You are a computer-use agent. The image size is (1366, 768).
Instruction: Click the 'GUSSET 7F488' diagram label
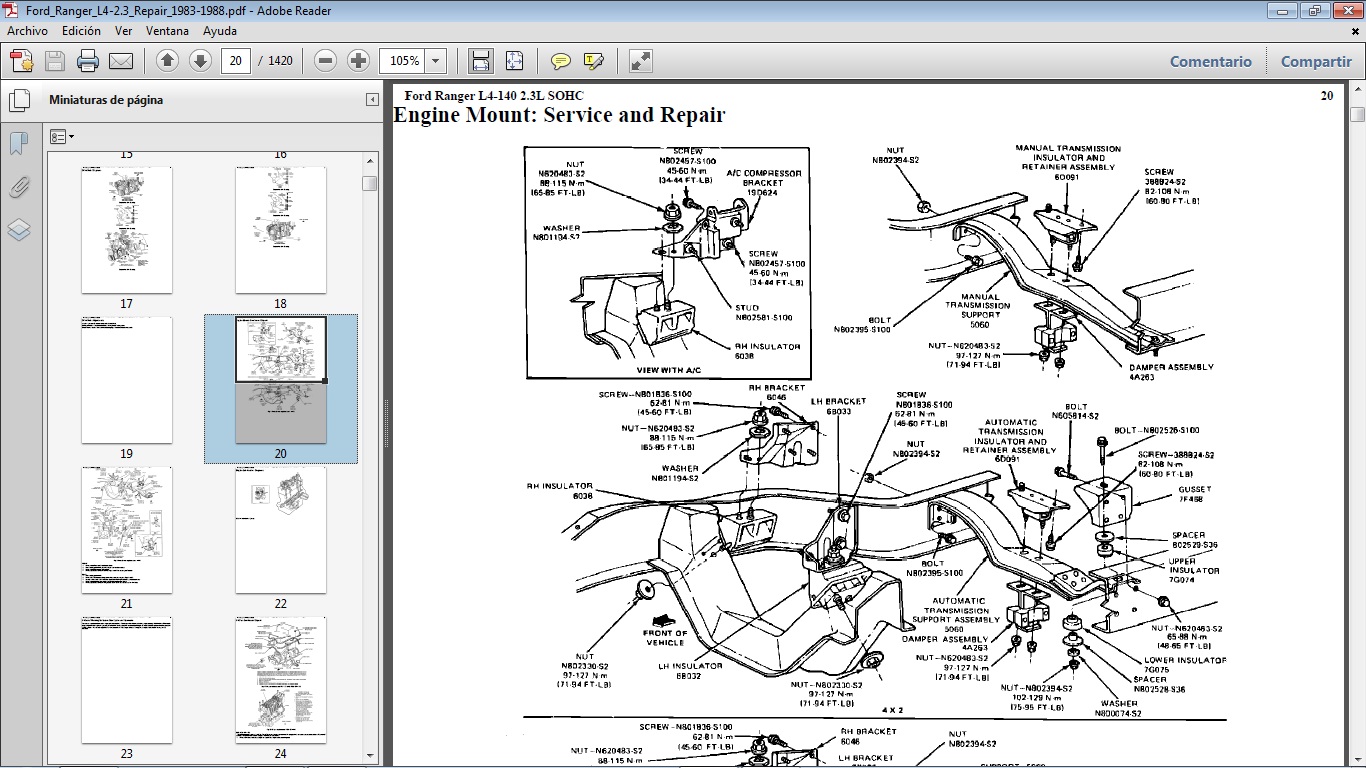click(x=1193, y=493)
